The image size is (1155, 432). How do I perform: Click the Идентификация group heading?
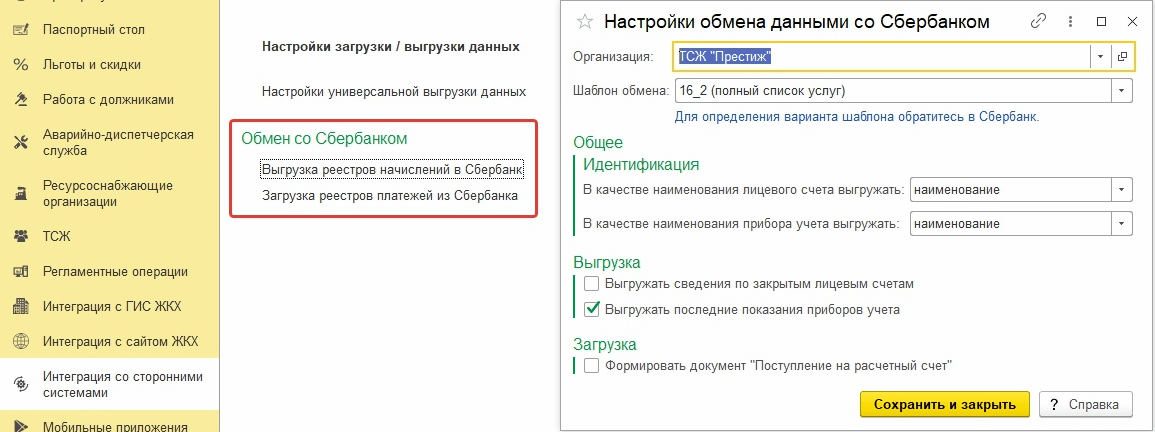641,164
